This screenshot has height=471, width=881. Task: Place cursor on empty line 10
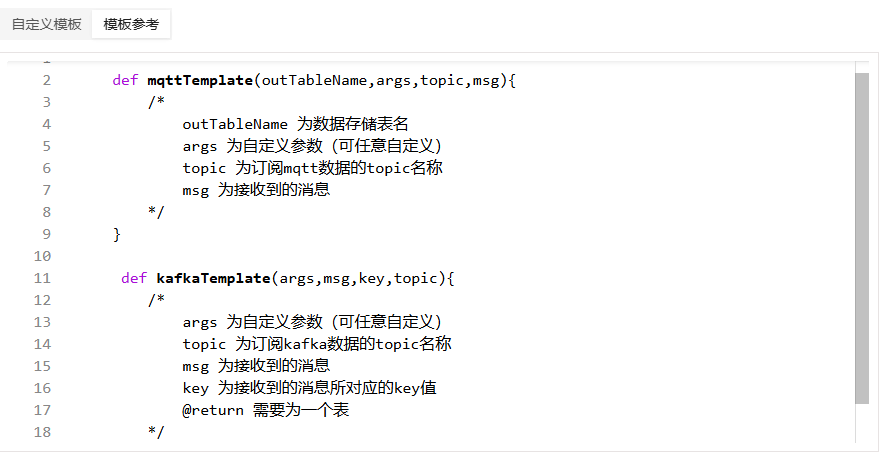(449, 256)
